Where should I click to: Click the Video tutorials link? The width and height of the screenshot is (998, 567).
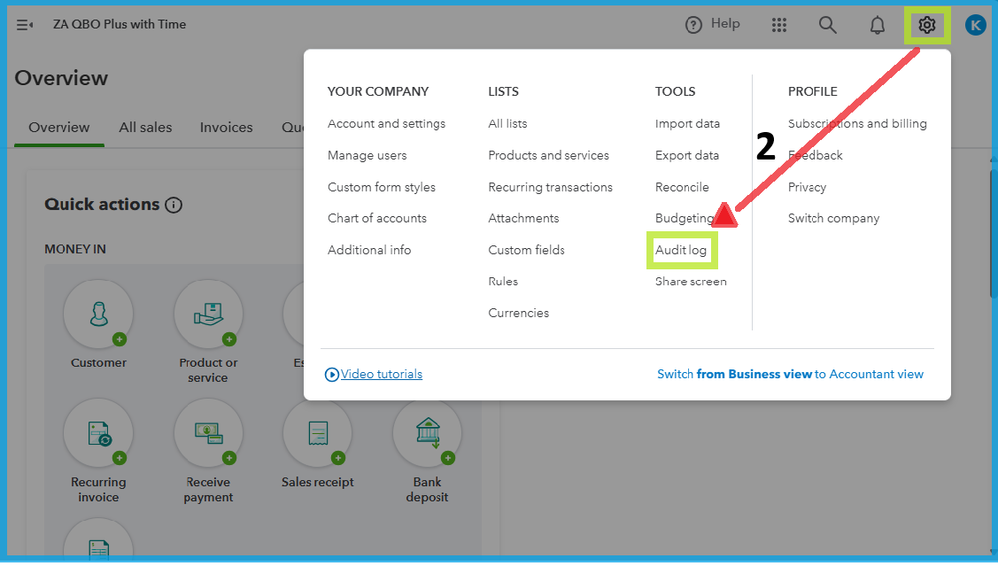click(x=381, y=374)
